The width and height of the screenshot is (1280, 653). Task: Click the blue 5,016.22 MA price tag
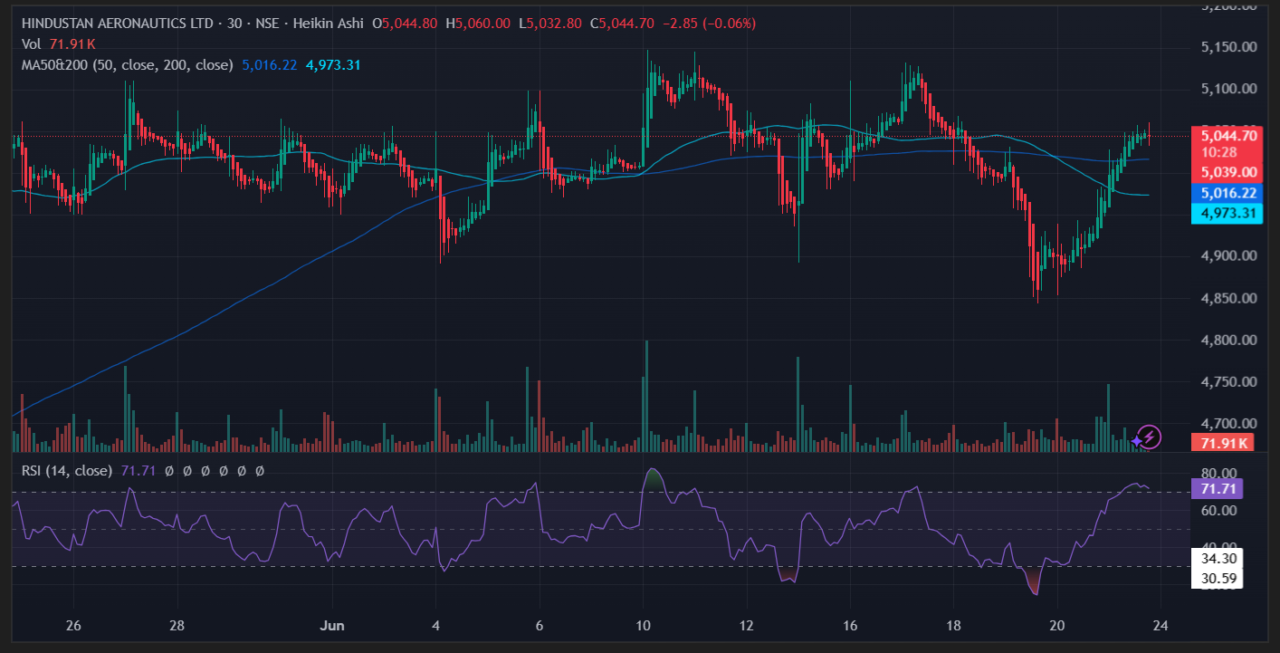(1229, 192)
